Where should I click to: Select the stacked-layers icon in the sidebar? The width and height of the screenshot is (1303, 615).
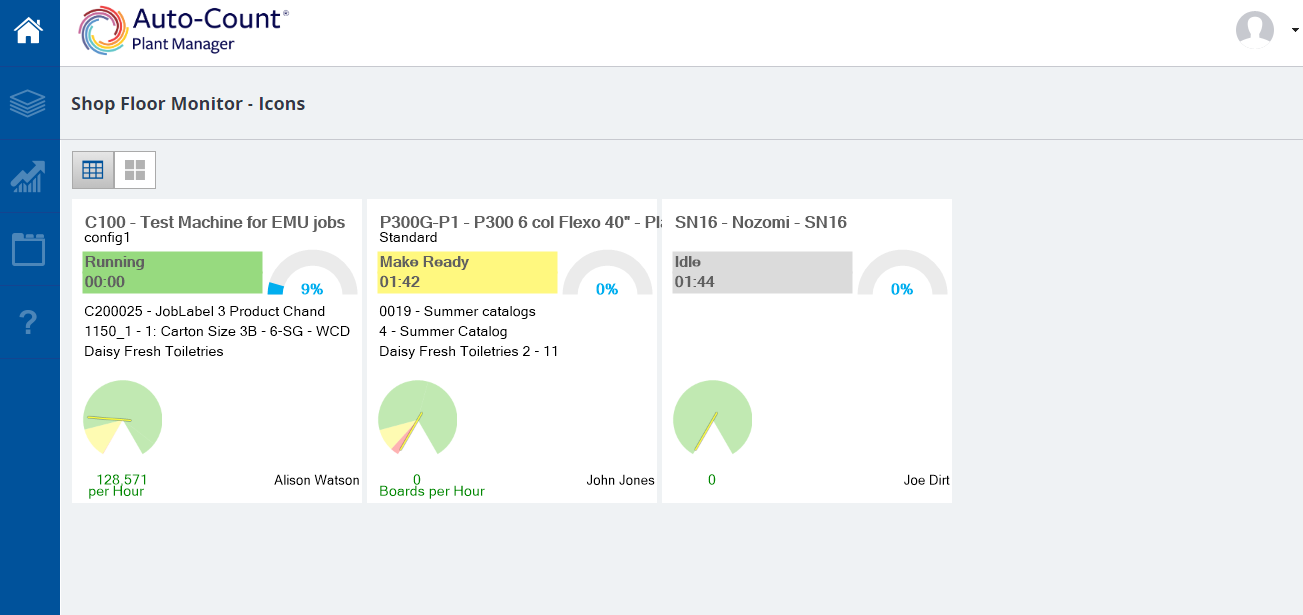28,103
